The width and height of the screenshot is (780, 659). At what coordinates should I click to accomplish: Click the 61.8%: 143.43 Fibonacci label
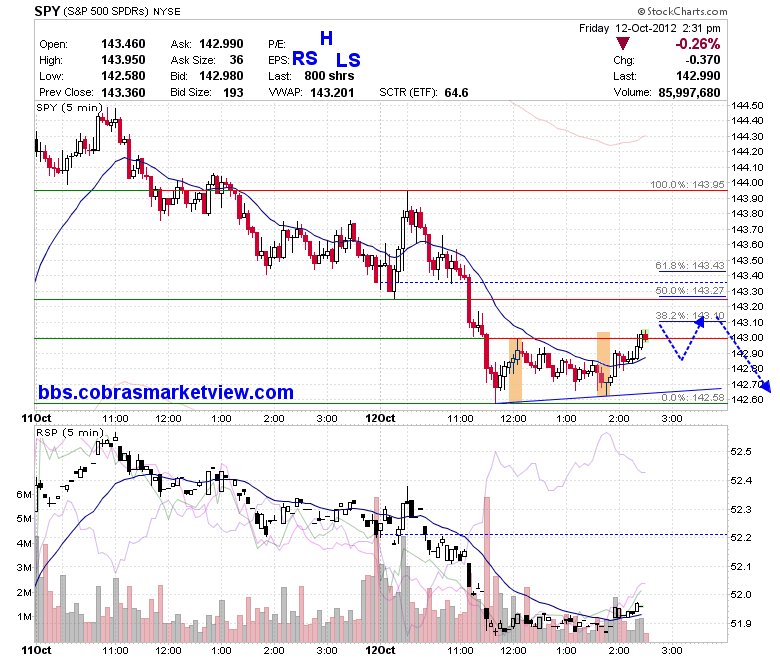pyautogui.click(x=689, y=266)
